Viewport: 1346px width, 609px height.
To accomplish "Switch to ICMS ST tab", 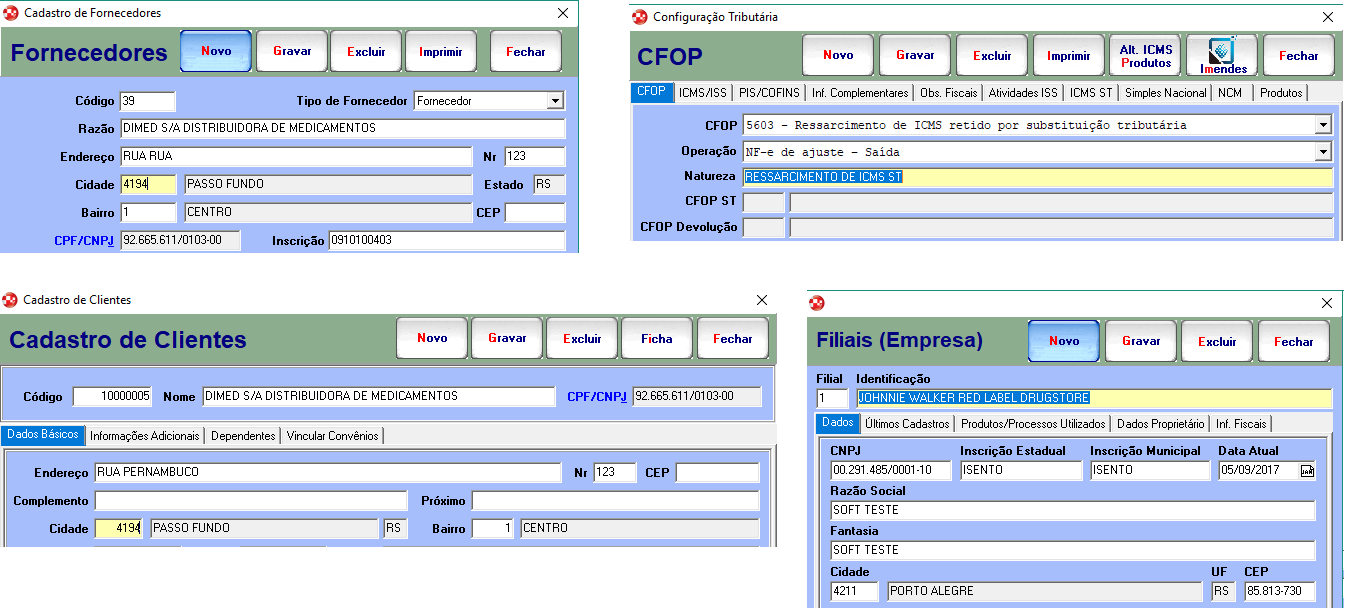I will [x=1090, y=93].
